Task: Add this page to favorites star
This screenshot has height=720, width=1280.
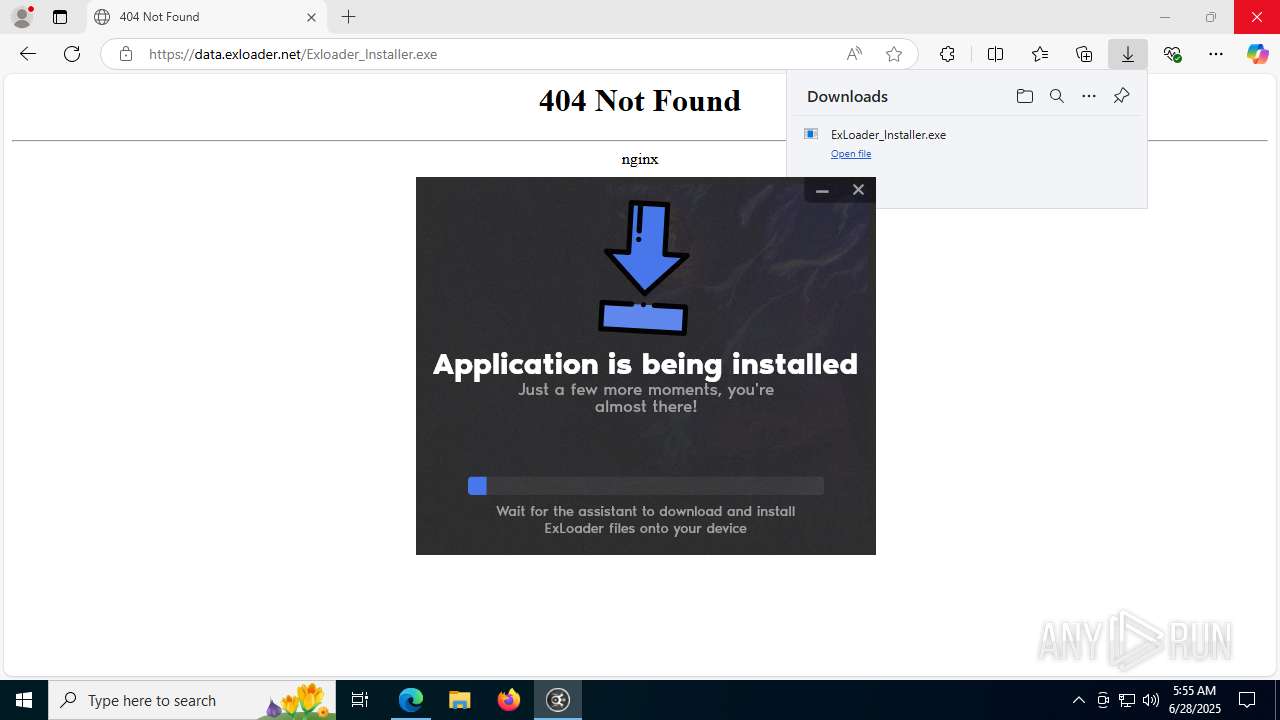Action: 894,54
